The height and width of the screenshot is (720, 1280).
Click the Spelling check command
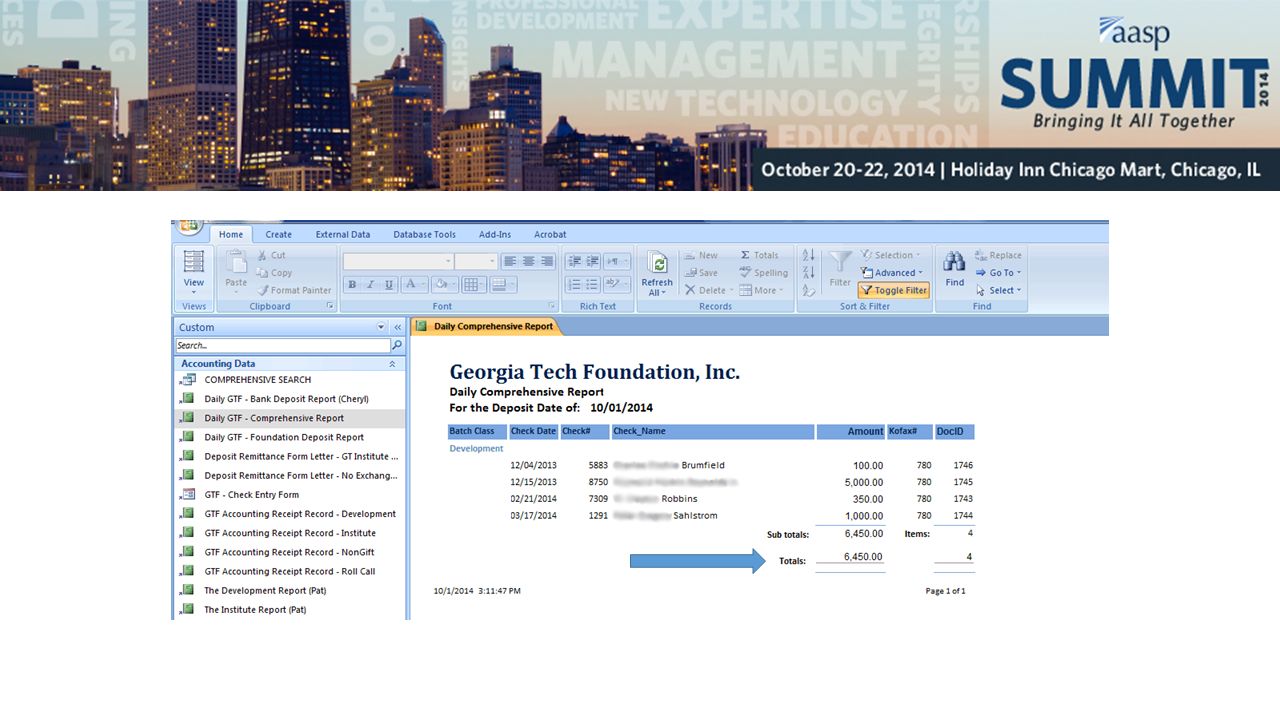(x=763, y=272)
